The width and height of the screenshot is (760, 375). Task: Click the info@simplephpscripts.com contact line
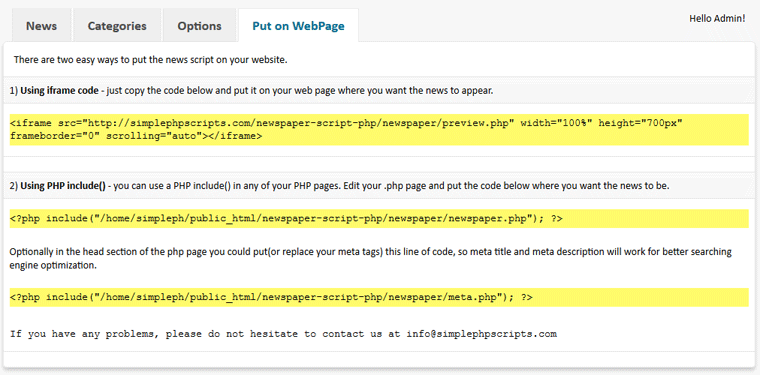(284, 334)
